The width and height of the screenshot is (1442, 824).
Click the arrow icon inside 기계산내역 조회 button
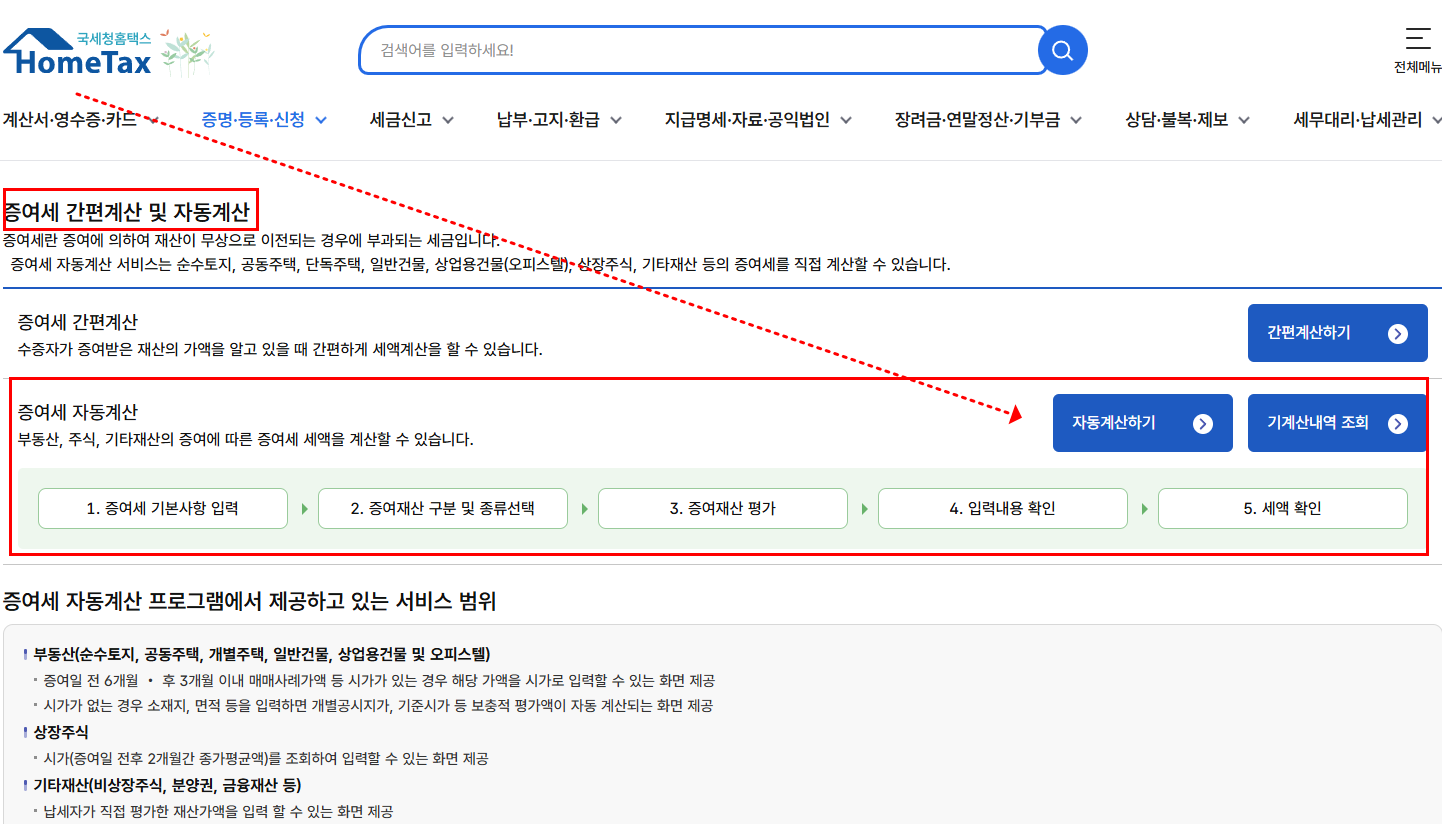(1398, 422)
